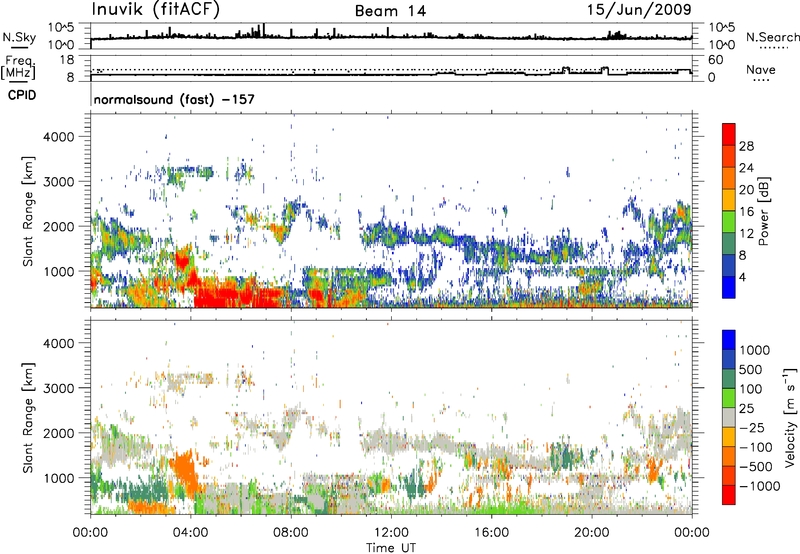Viewport: 800px width, 554px height.
Task: Click the 'Beam 14' label
Action: (390, 11)
